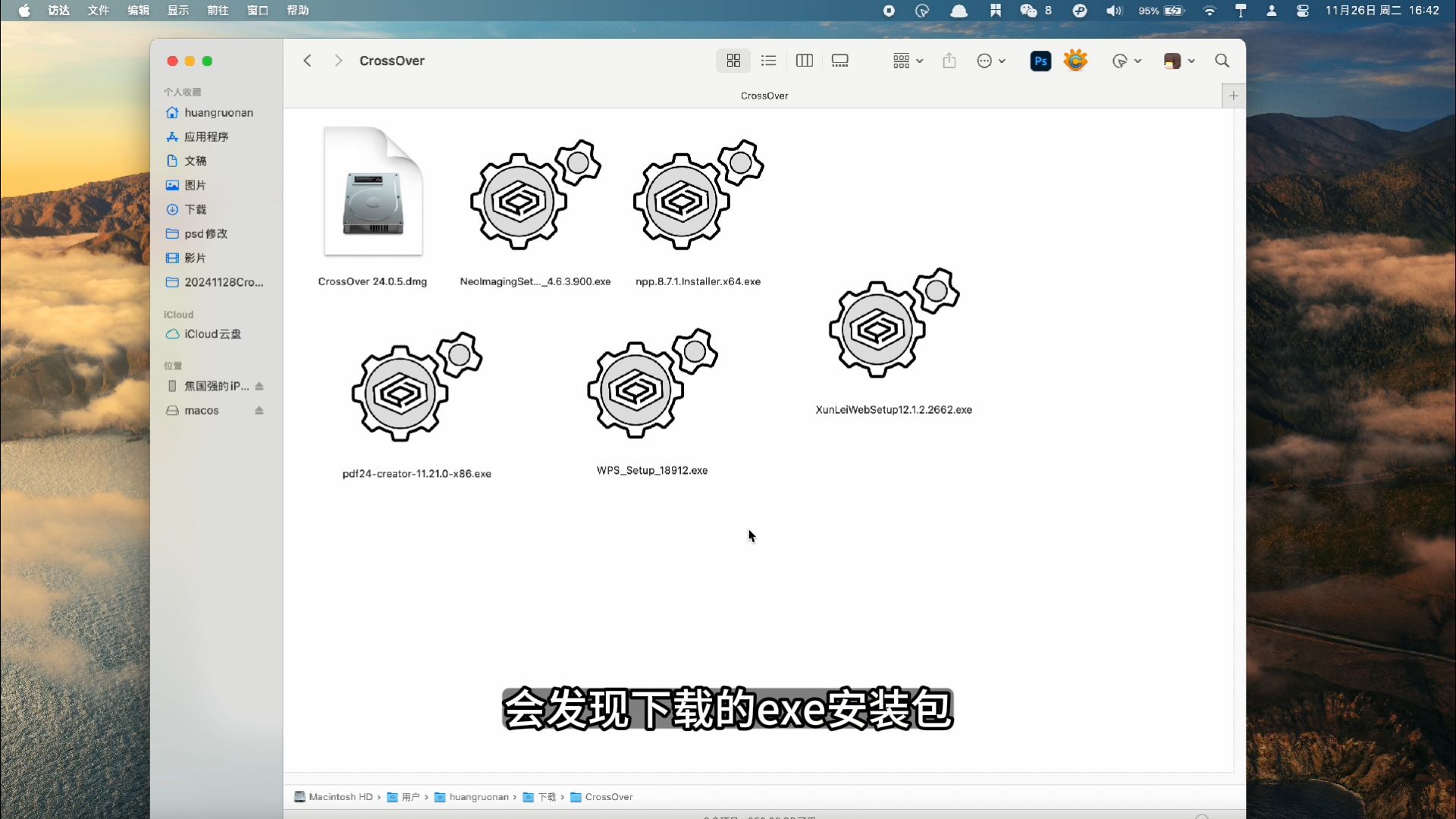Open Control Center in menu bar
The width and height of the screenshot is (1456, 819).
[x=1303, y=11]
